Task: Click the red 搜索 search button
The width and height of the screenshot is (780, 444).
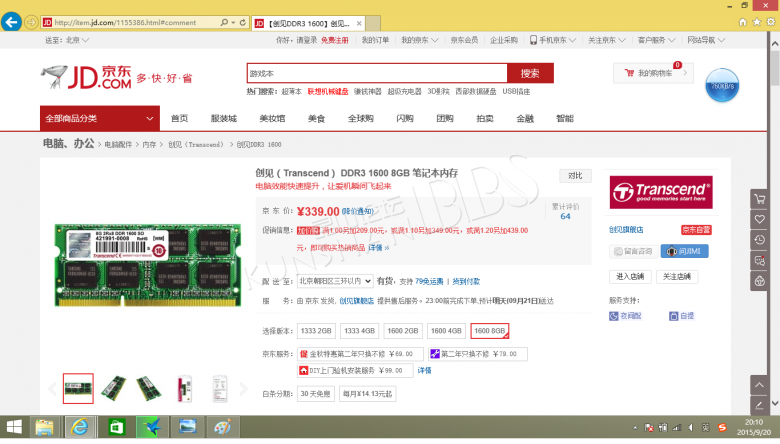Action: click(530, 74)
